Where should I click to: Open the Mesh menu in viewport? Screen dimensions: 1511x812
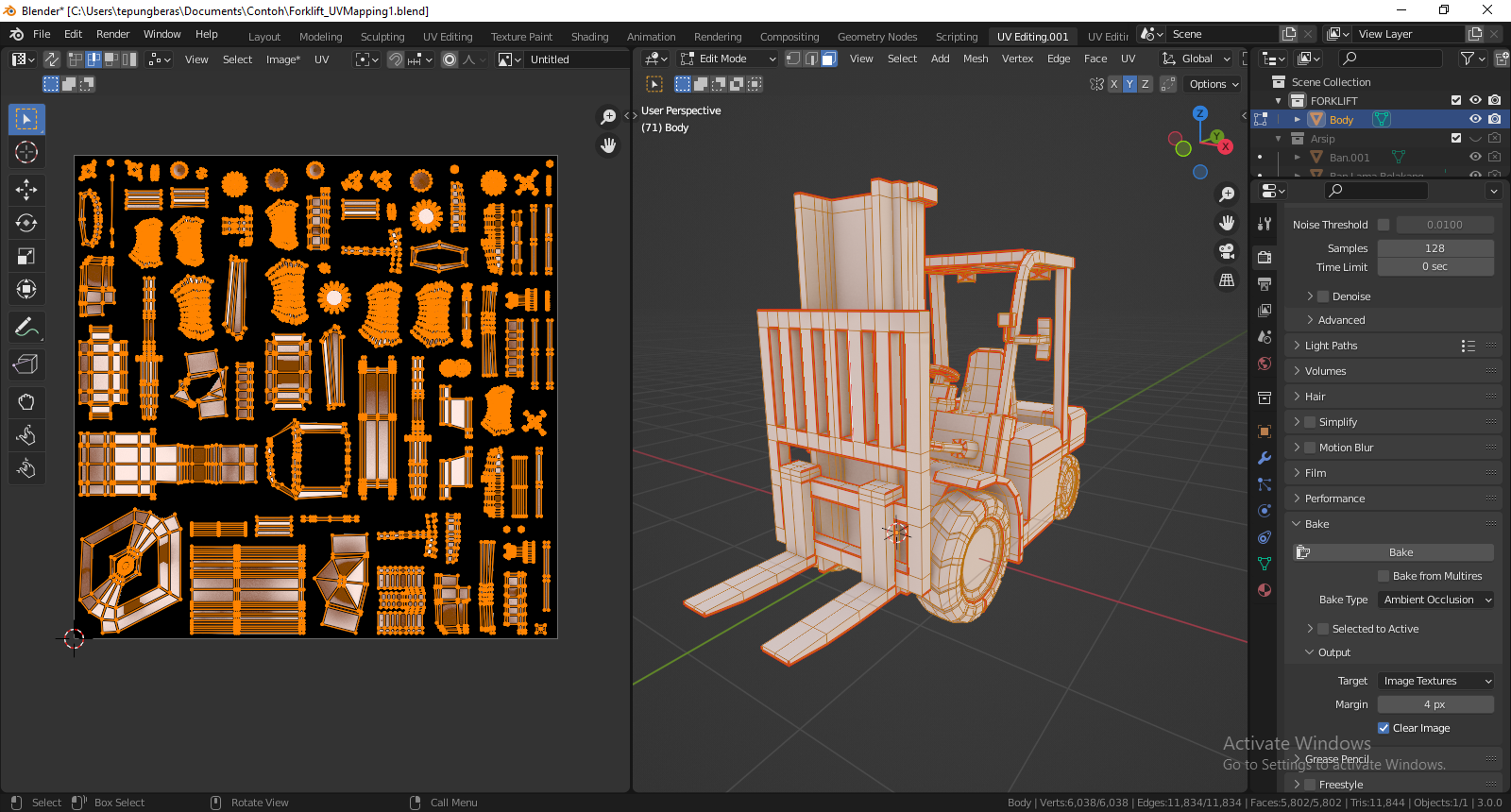point(976,59)
